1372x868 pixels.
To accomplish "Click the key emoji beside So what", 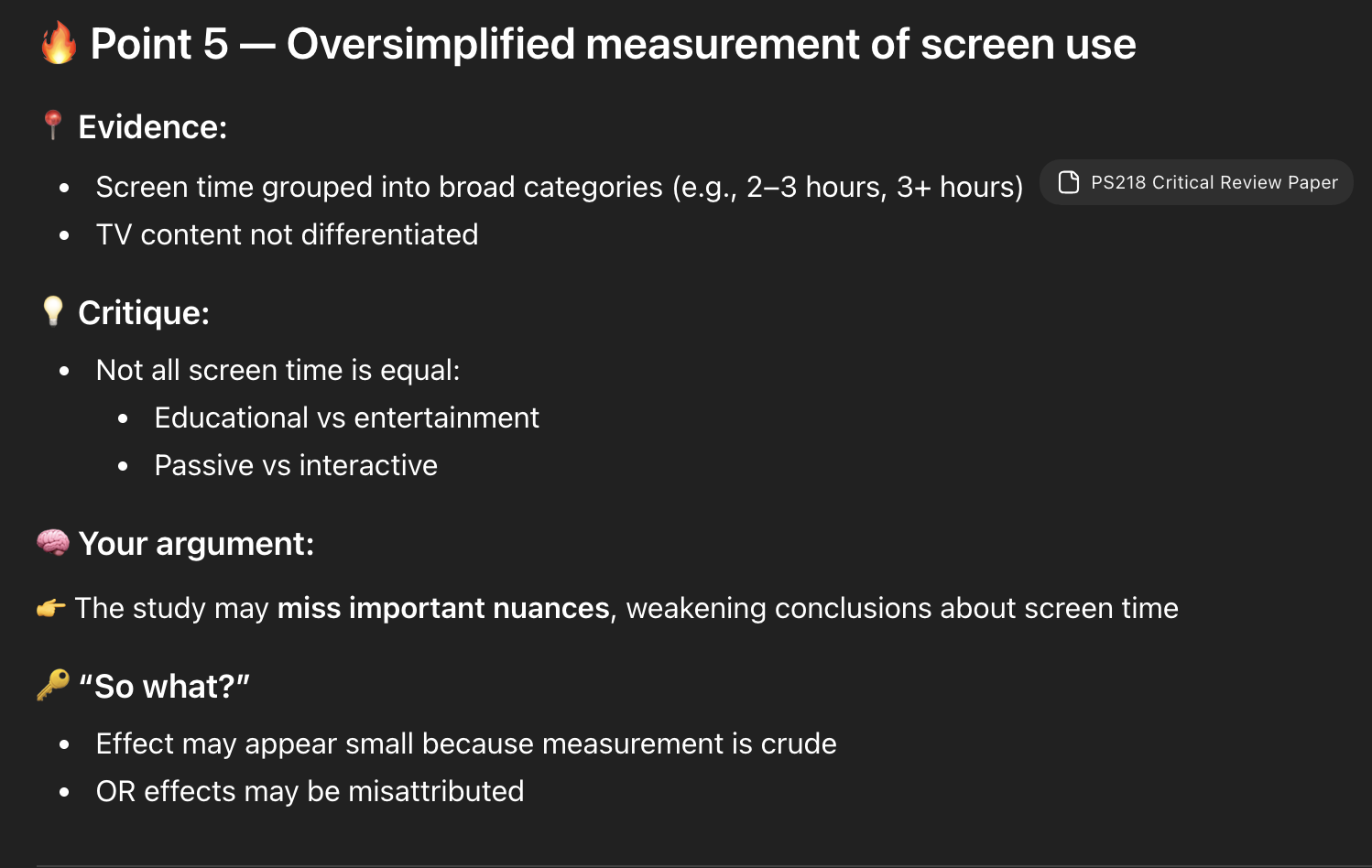I will (53, 685).
